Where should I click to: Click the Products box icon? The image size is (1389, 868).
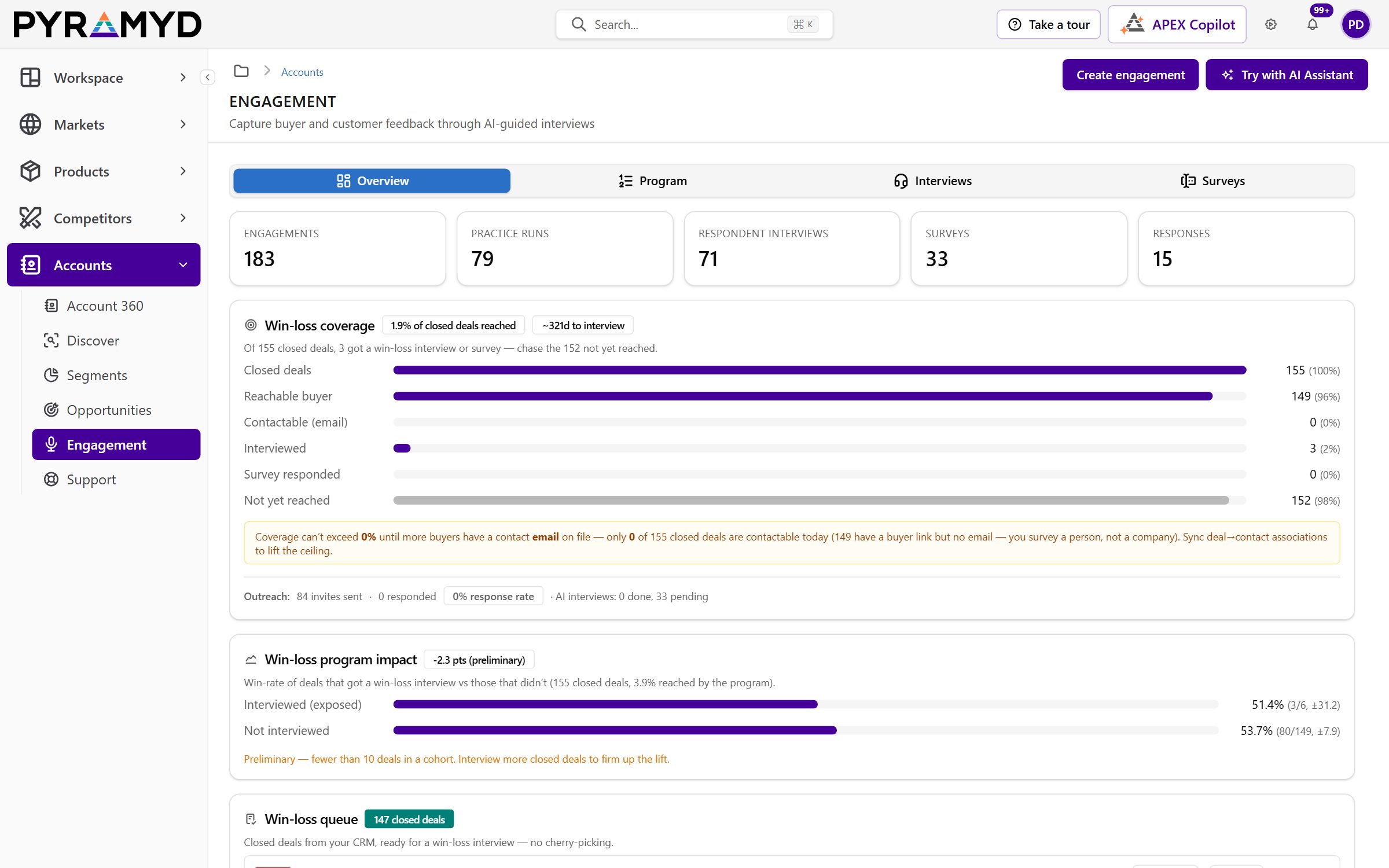[x=30, y=171]
